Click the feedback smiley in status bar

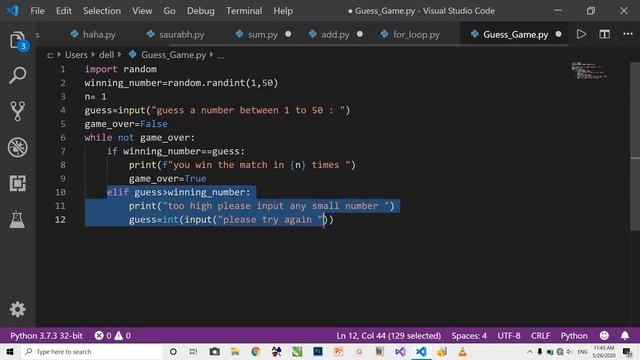(x=604, y=336)
